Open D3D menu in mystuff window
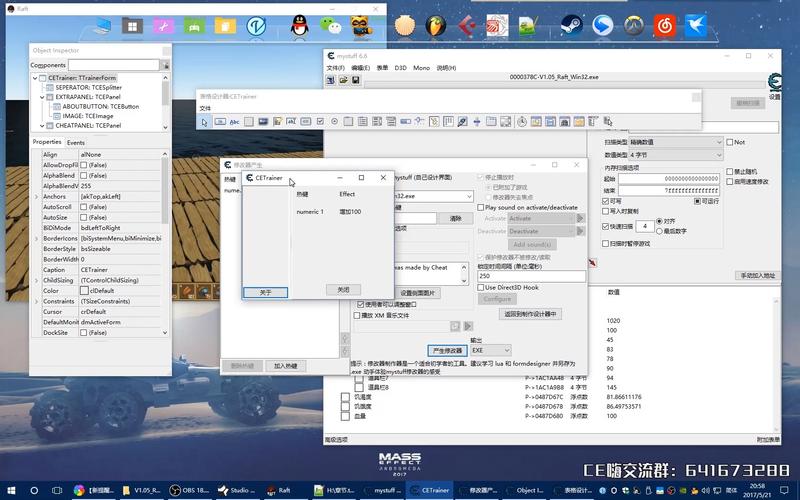The image size is (800, 500). tap(401, 68)
